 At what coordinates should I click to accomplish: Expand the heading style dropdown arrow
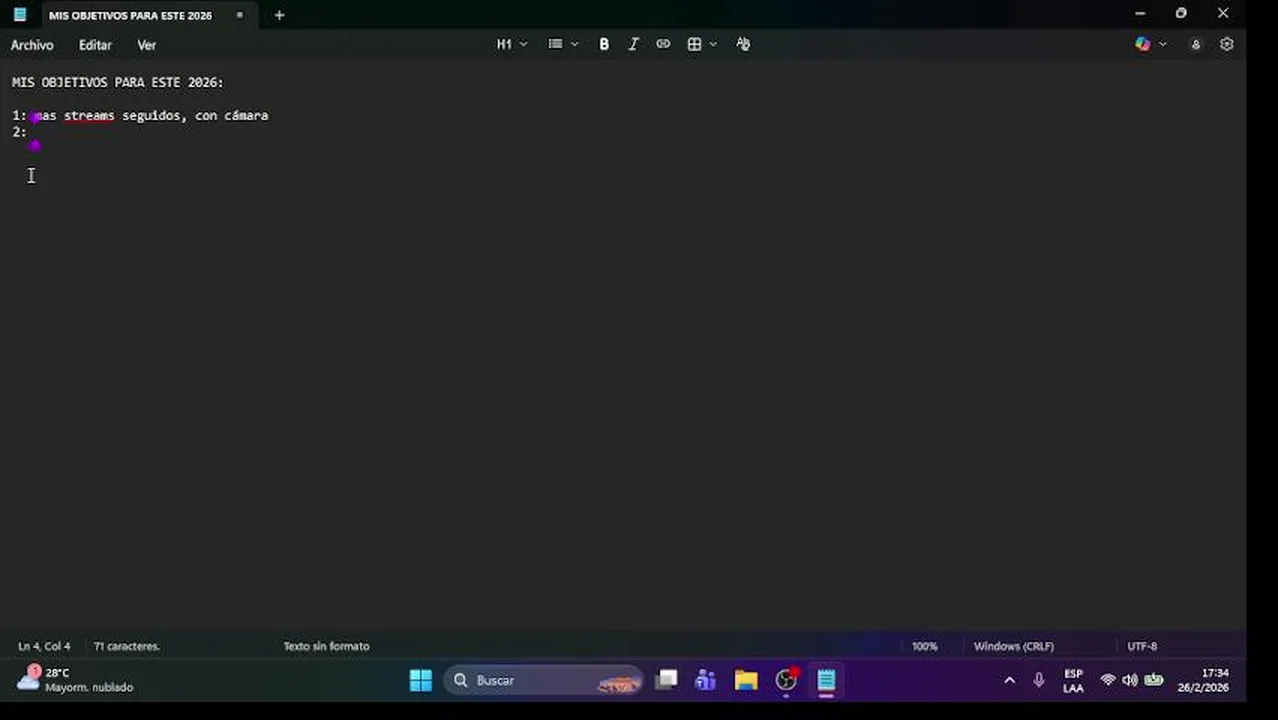(523, 44)
